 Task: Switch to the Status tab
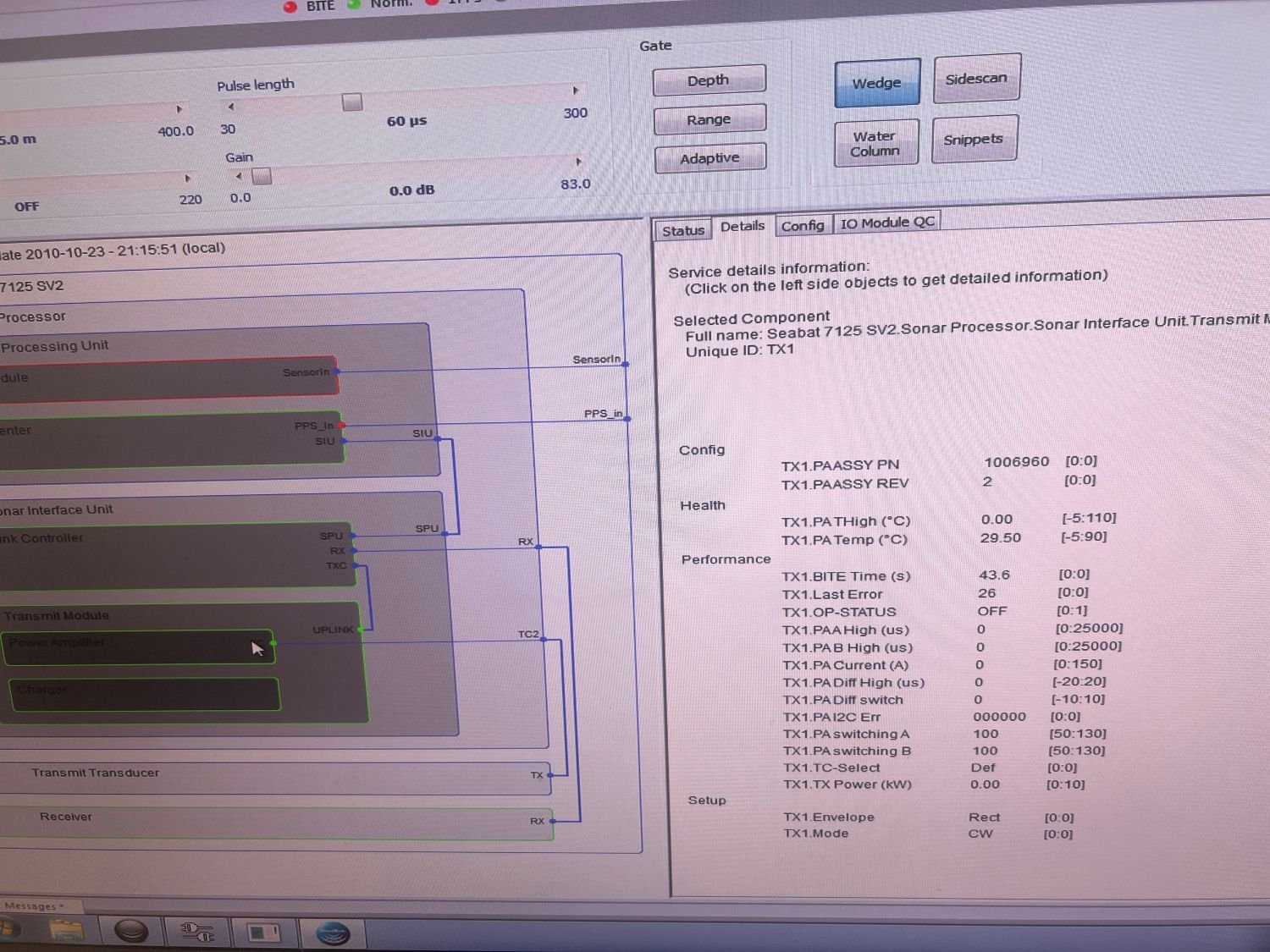(x=682, y=230)
